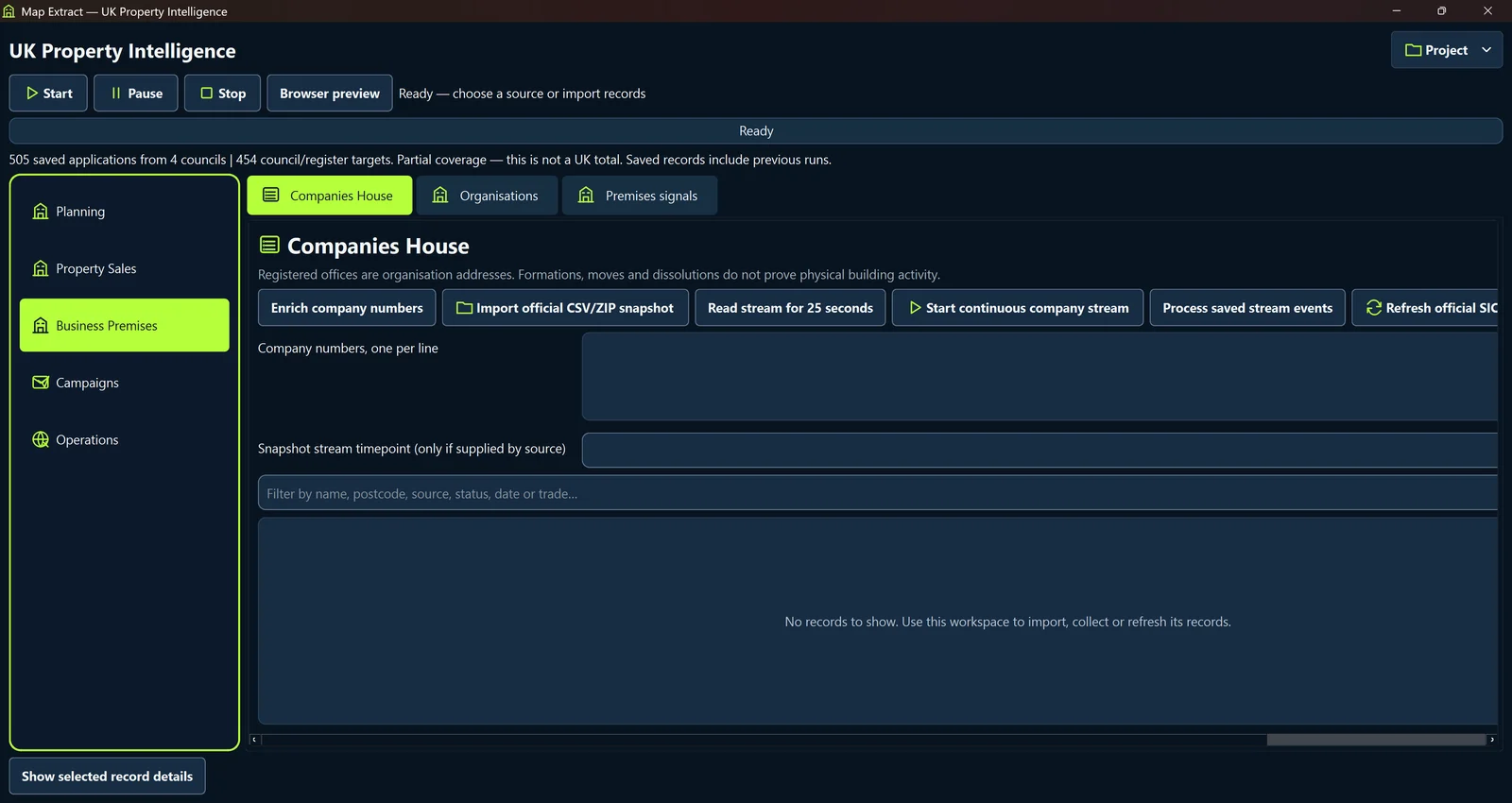Focus the company numbers text area
The width and height of the screenshot is (1512, 803).
point(1039,376)
